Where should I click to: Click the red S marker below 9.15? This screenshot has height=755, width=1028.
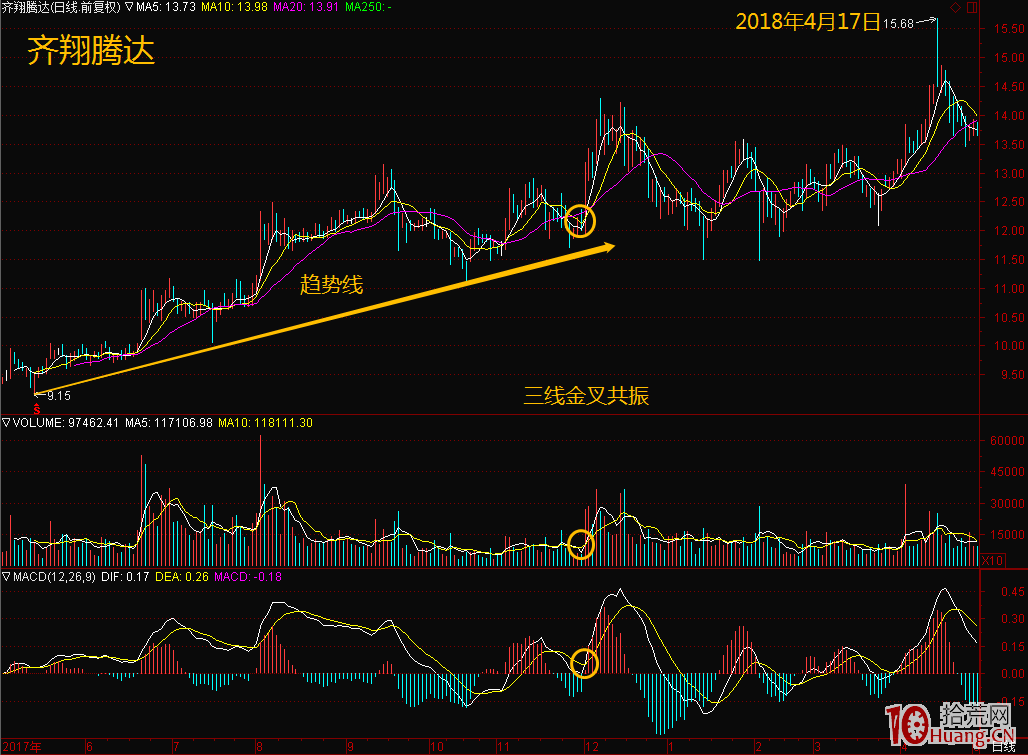tap(37, 409)
